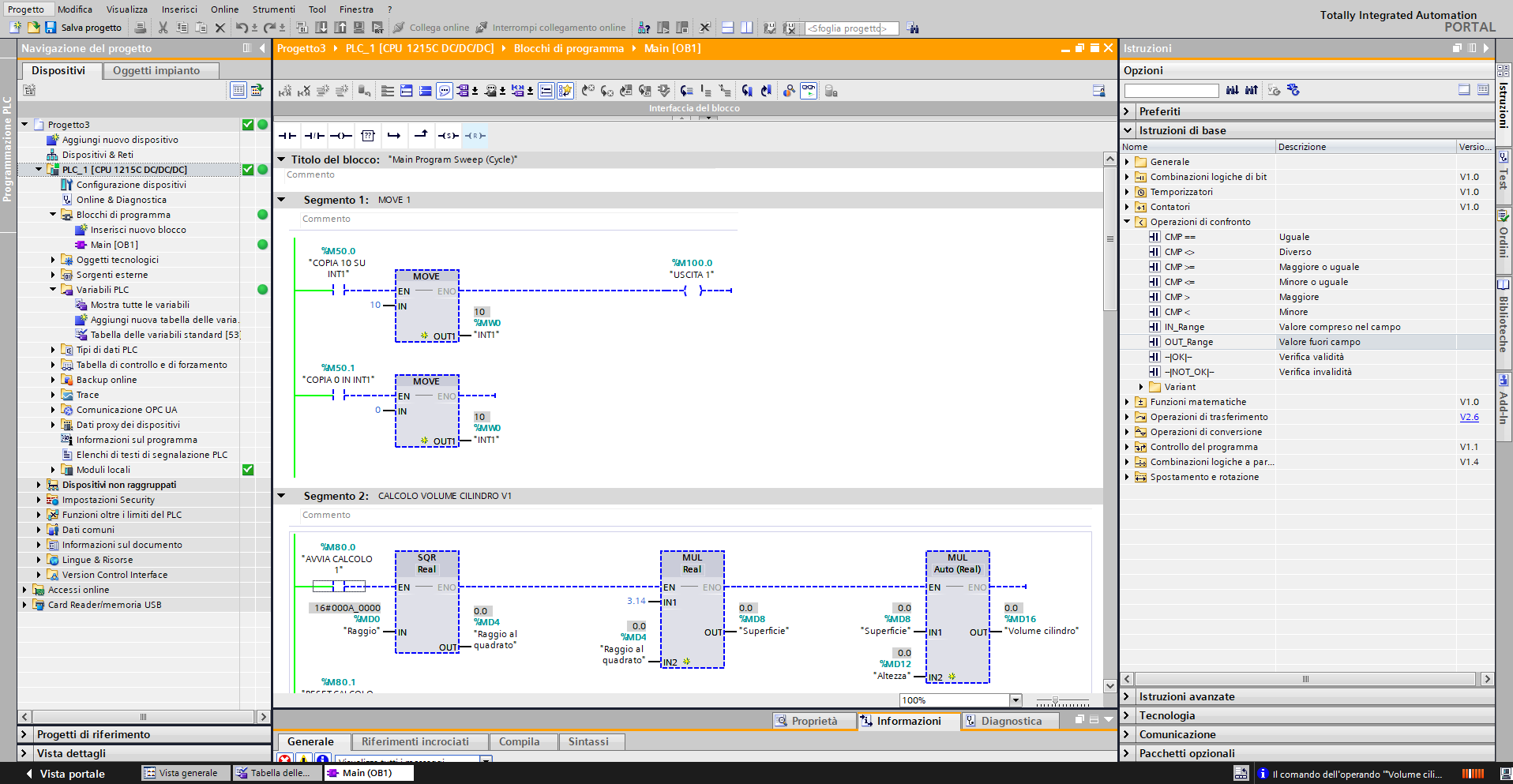Expand the Temporizzatori instruction folder

click(1127, 192)
